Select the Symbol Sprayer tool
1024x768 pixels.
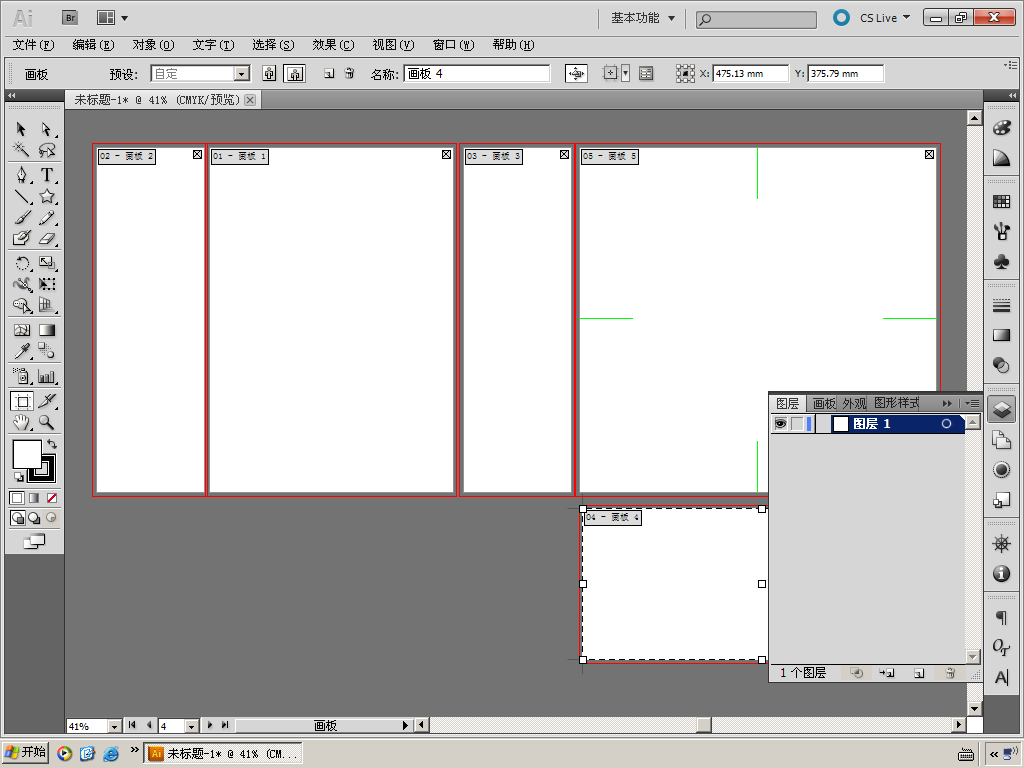(x=21, y=376)
